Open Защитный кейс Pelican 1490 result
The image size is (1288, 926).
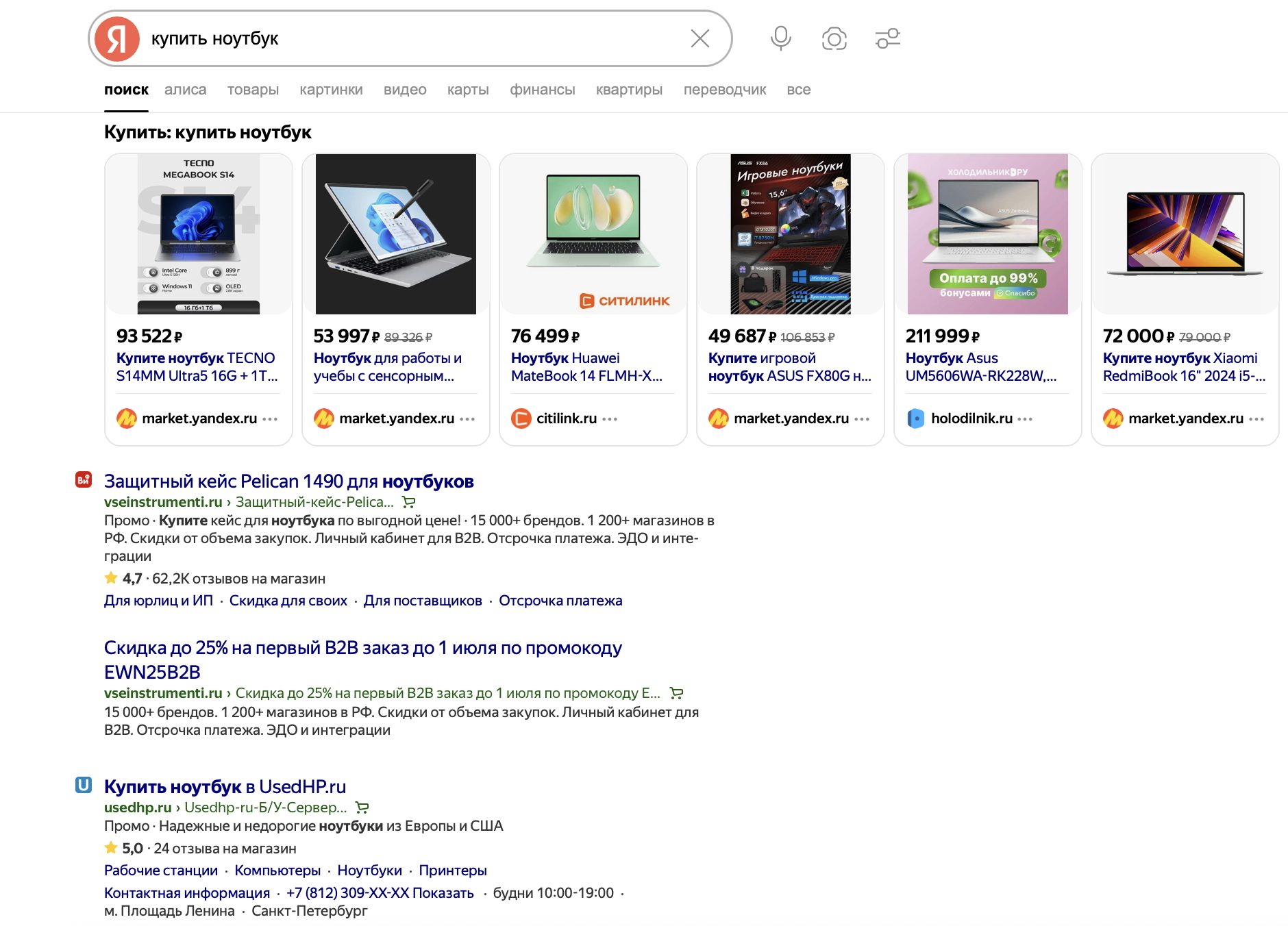[288, 481]
